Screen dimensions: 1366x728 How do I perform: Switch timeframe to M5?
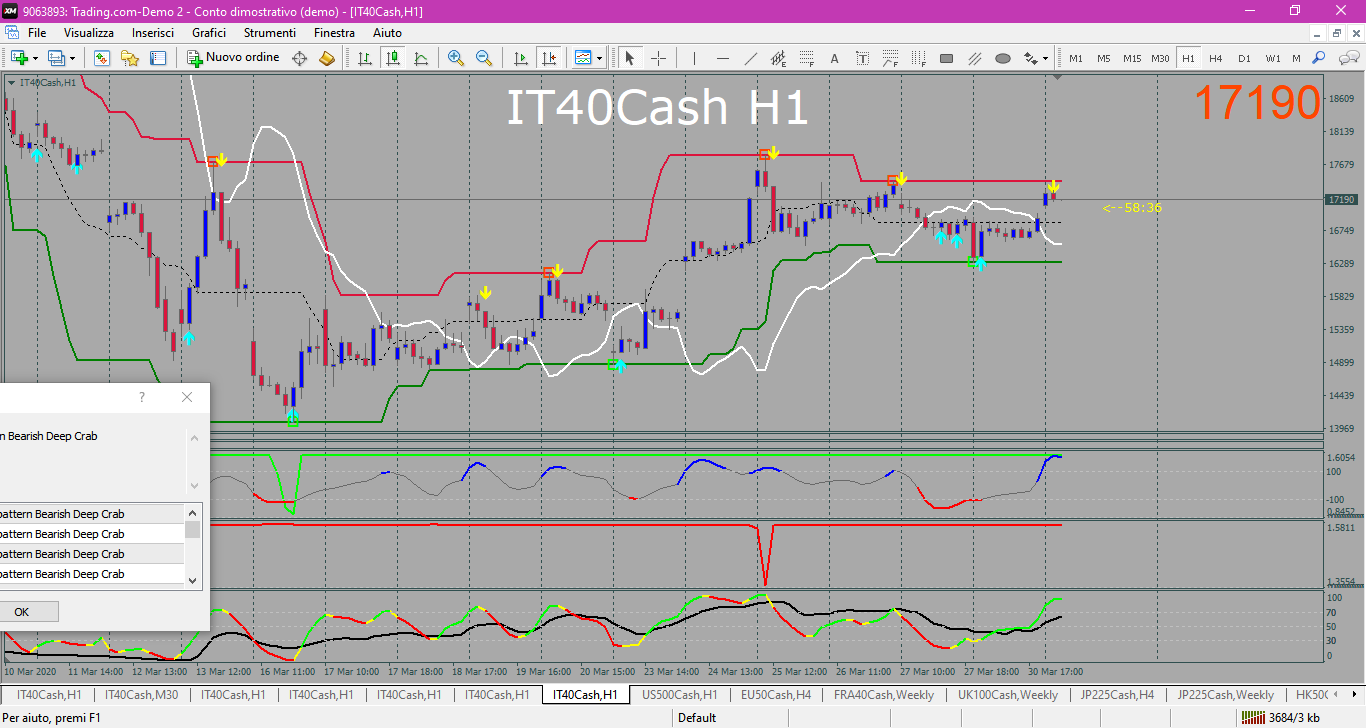coord(1104,58)
